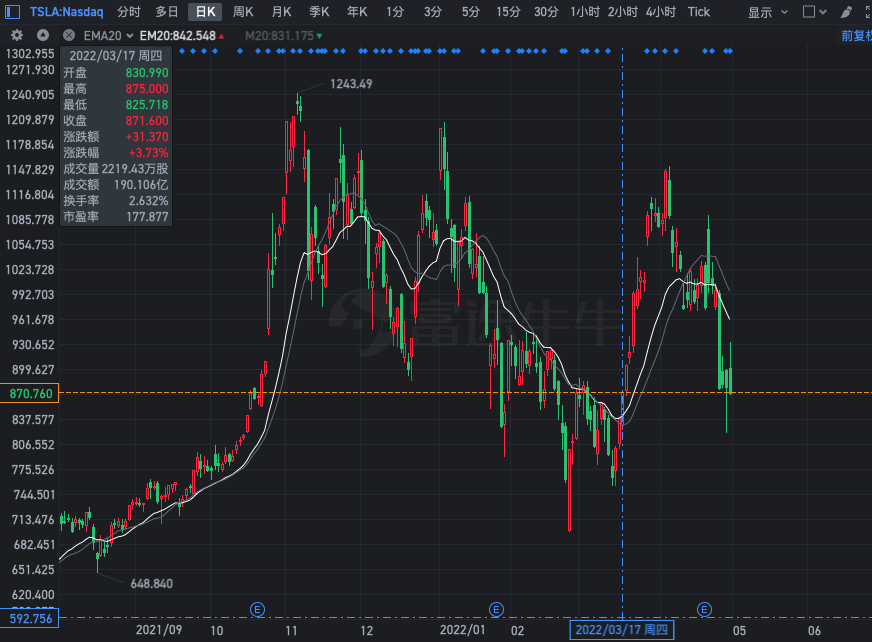Open the EMA20 indicator dropdown
Screen dimensions: 872x642
(108, 36)
